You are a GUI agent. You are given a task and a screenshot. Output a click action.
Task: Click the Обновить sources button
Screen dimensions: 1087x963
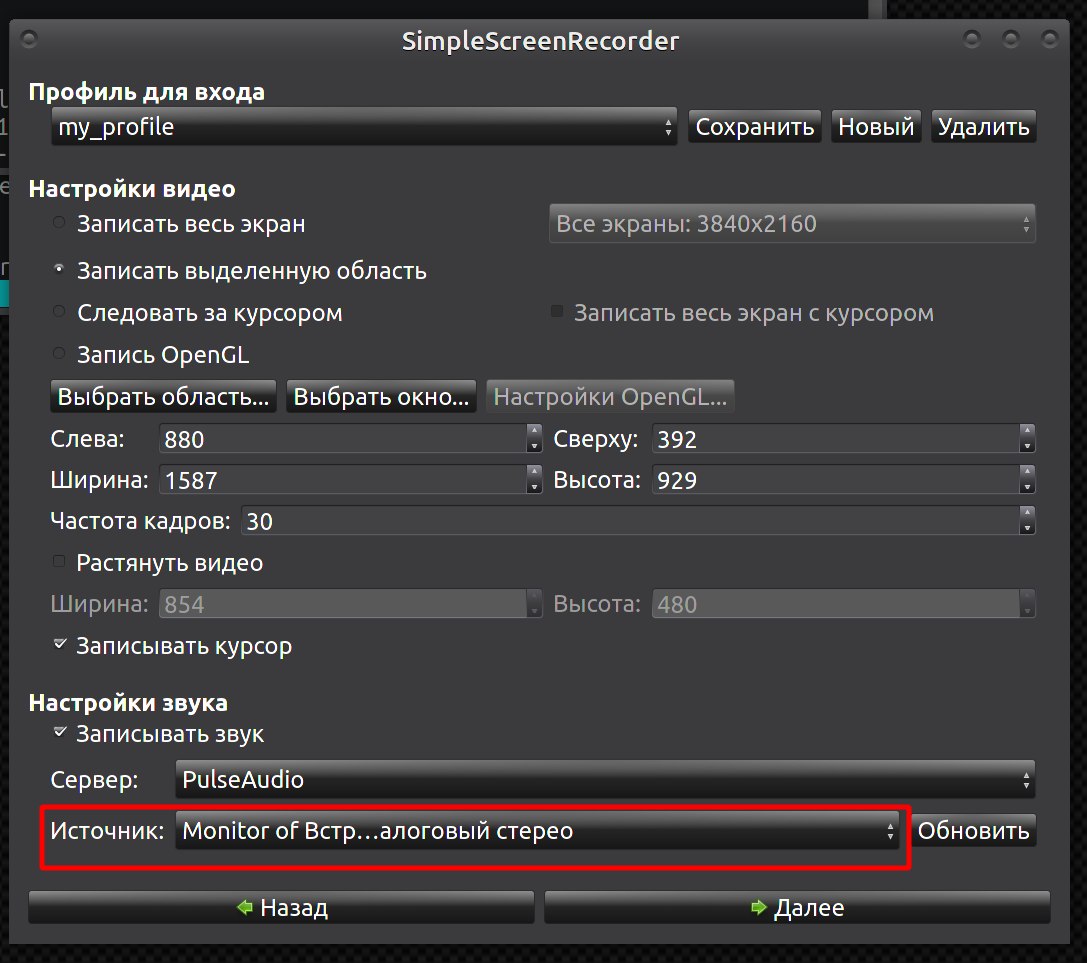click(973, 831)
